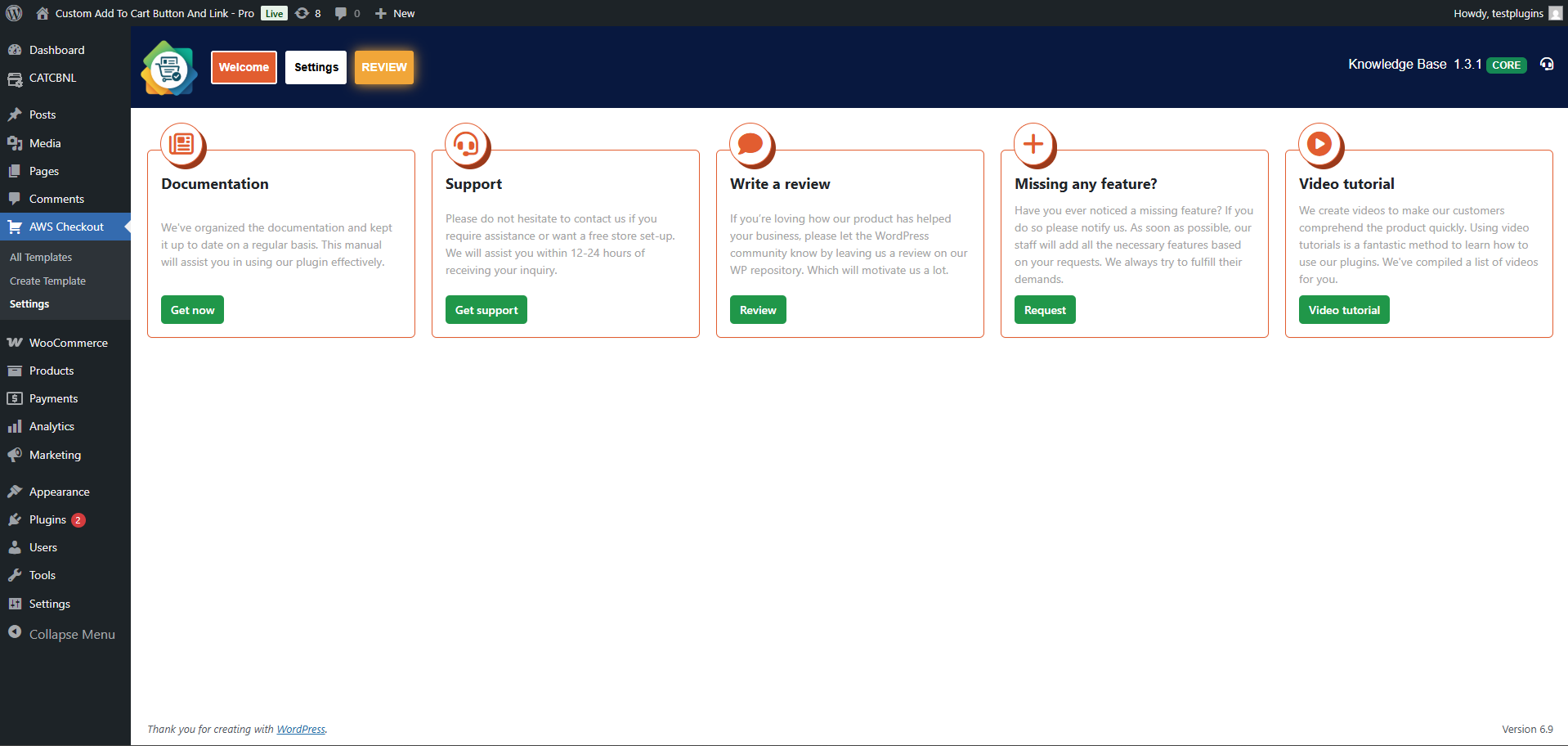
Task: Open the Knowledge Base link
Action: tap(1397, 64)
